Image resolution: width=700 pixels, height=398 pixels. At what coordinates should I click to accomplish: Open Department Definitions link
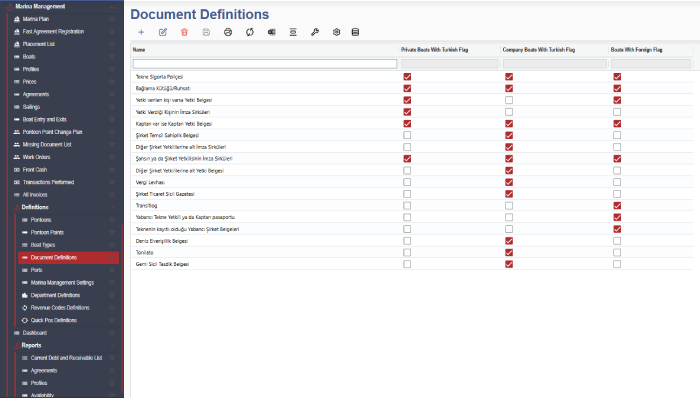pyautogui.click(x=55, y=295)
